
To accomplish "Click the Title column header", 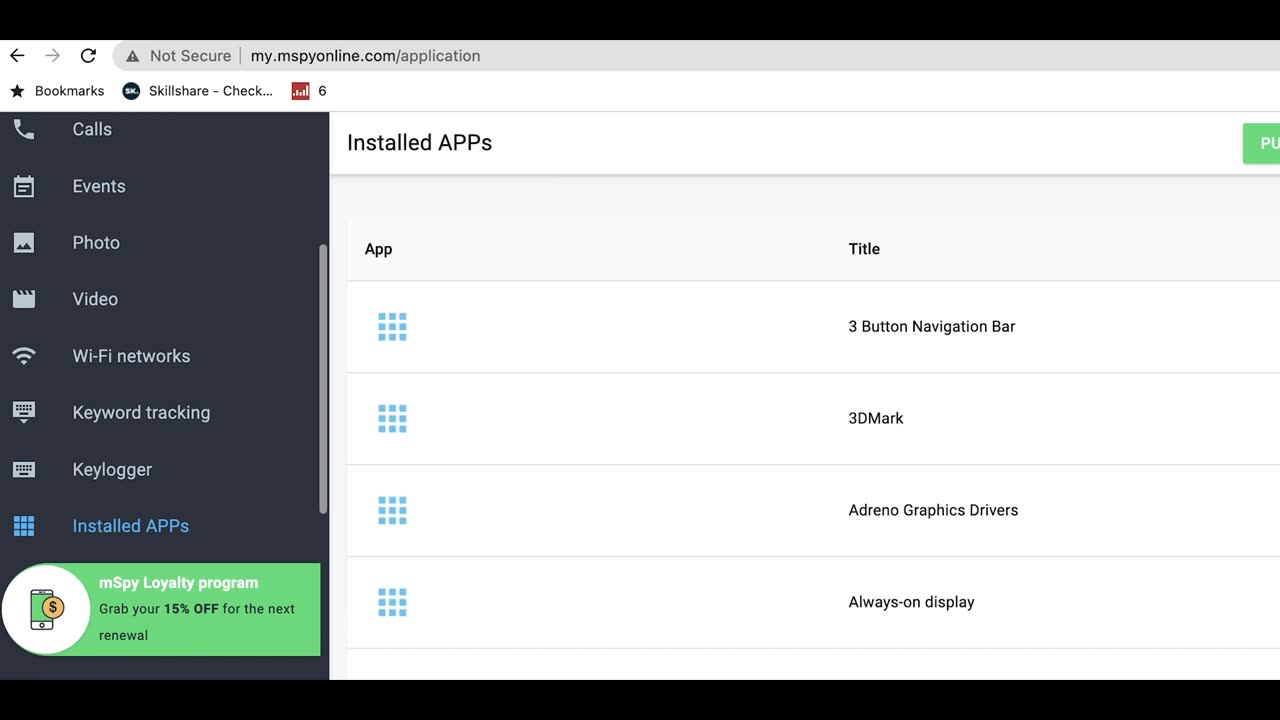I will click(x=864, y=249).
